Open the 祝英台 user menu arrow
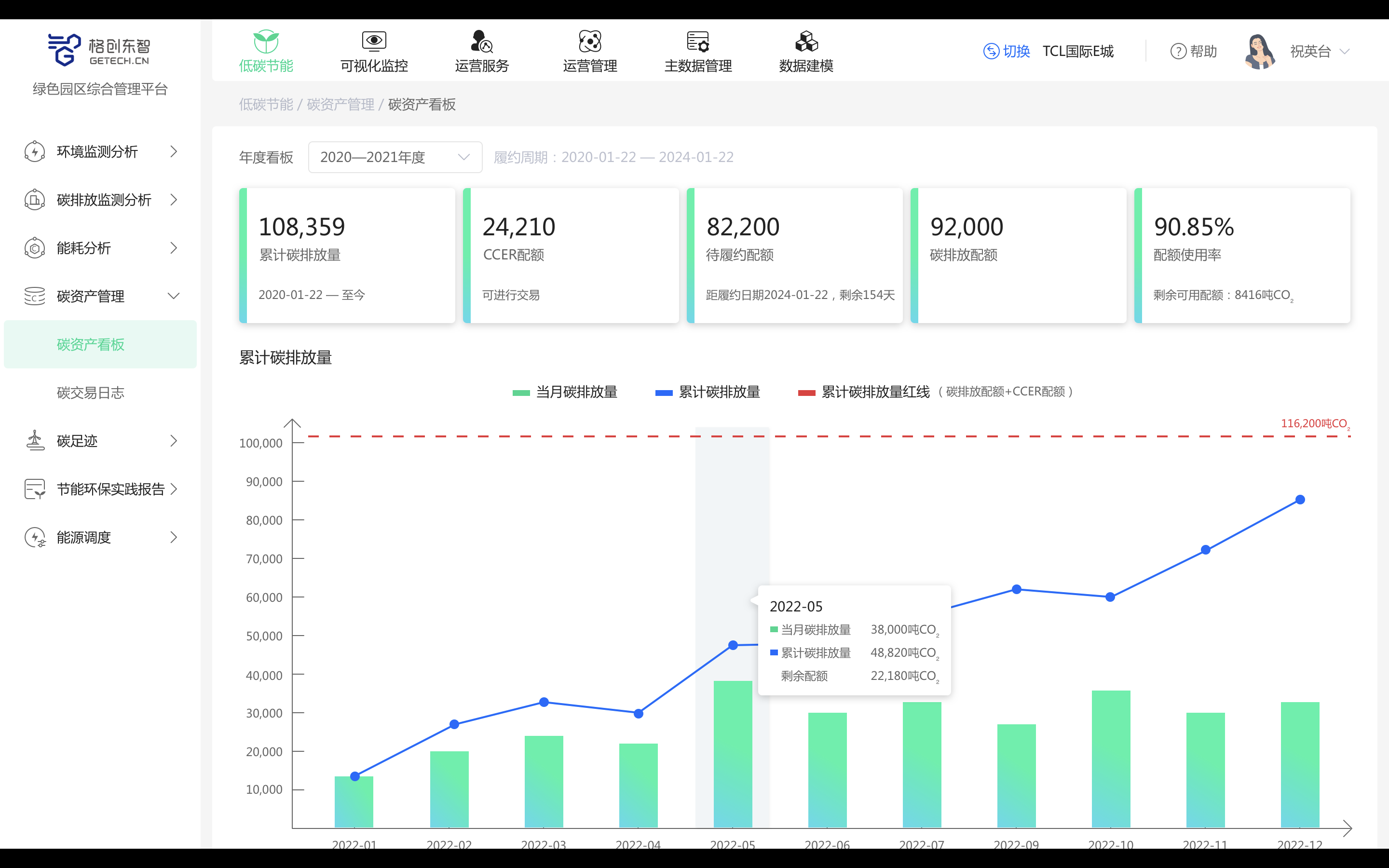 [1344, 52]
